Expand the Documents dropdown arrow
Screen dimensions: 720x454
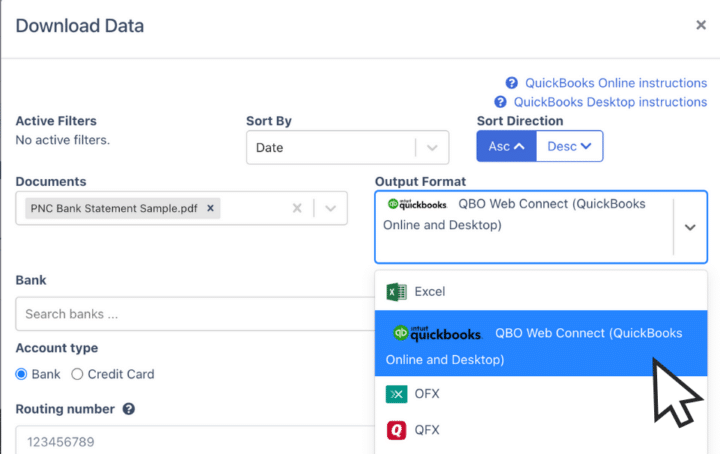pyautogui.click(x=331, y=208)
